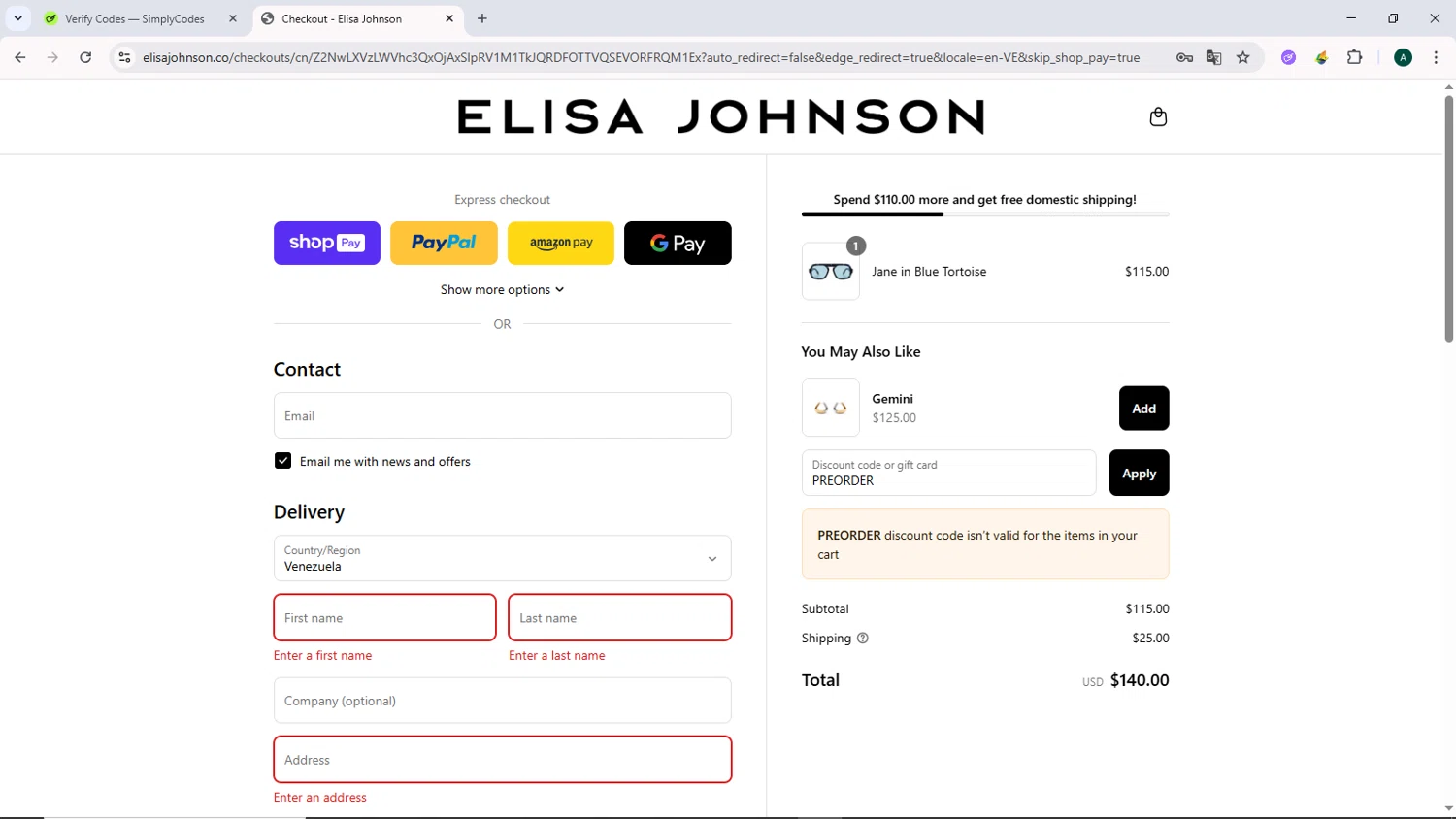Add Gemini to the order
The width and height of the screenshot is (1456, 819).
(1143, 409)
